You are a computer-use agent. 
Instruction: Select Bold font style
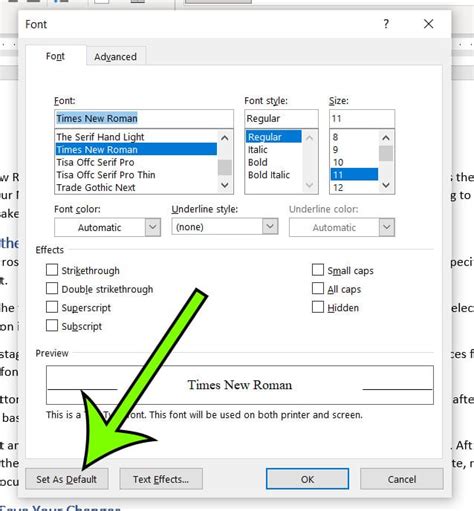click(274, 162)
